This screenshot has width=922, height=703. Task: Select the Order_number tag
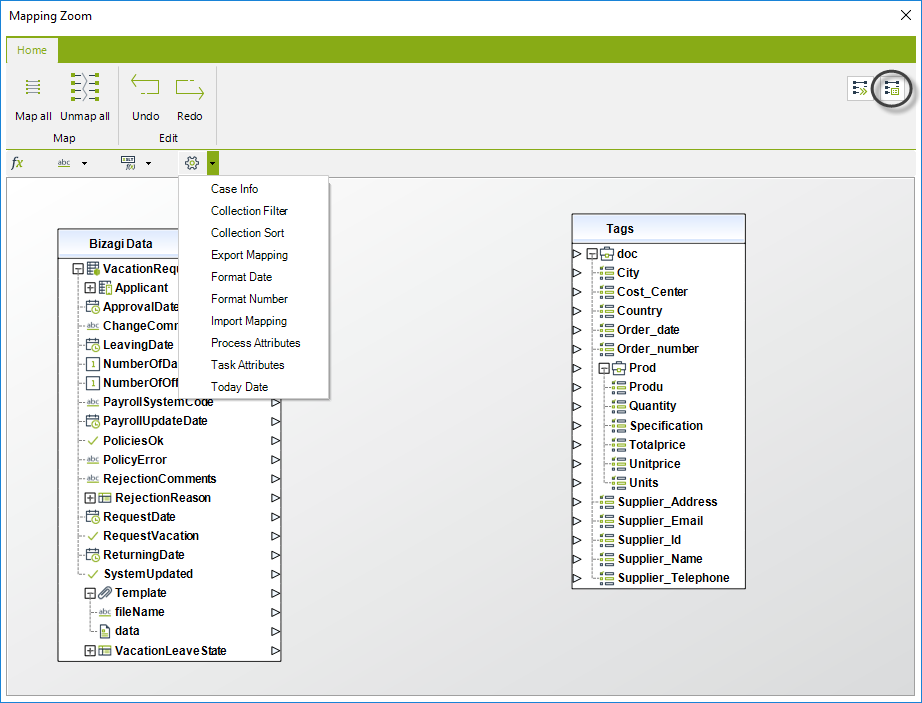(657, 349)
